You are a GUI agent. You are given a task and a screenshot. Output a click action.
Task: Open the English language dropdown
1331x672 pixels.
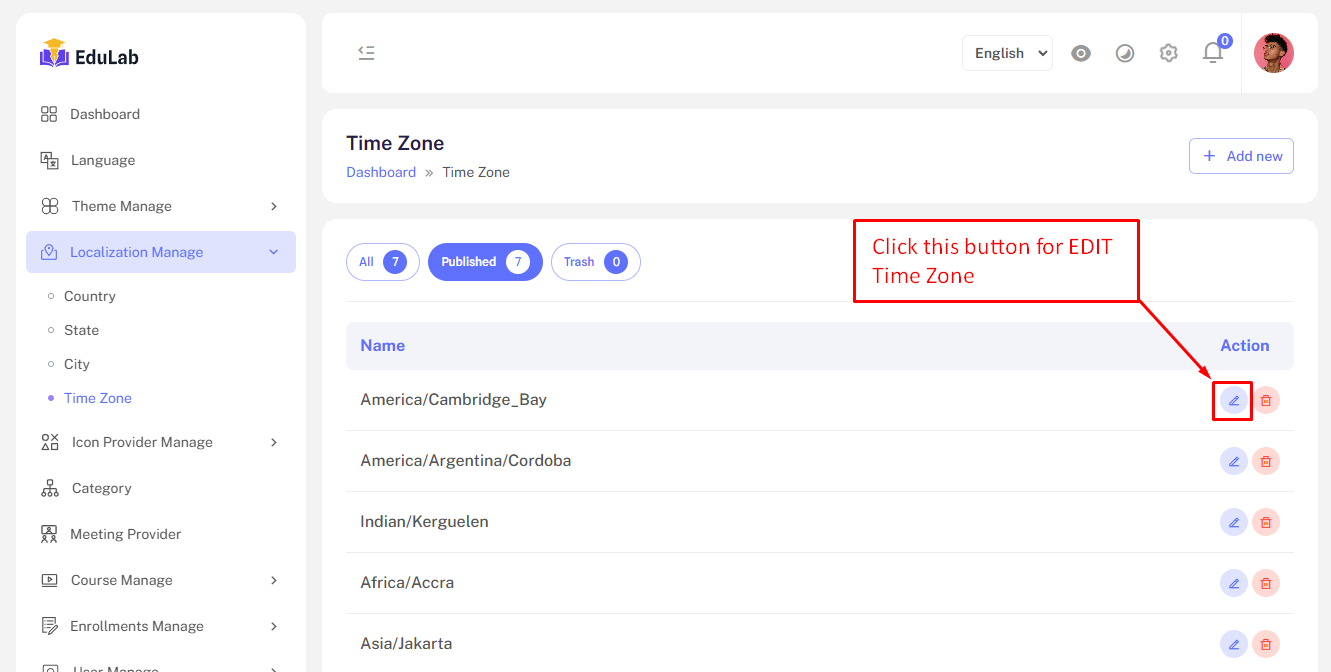pos(1007,53)
